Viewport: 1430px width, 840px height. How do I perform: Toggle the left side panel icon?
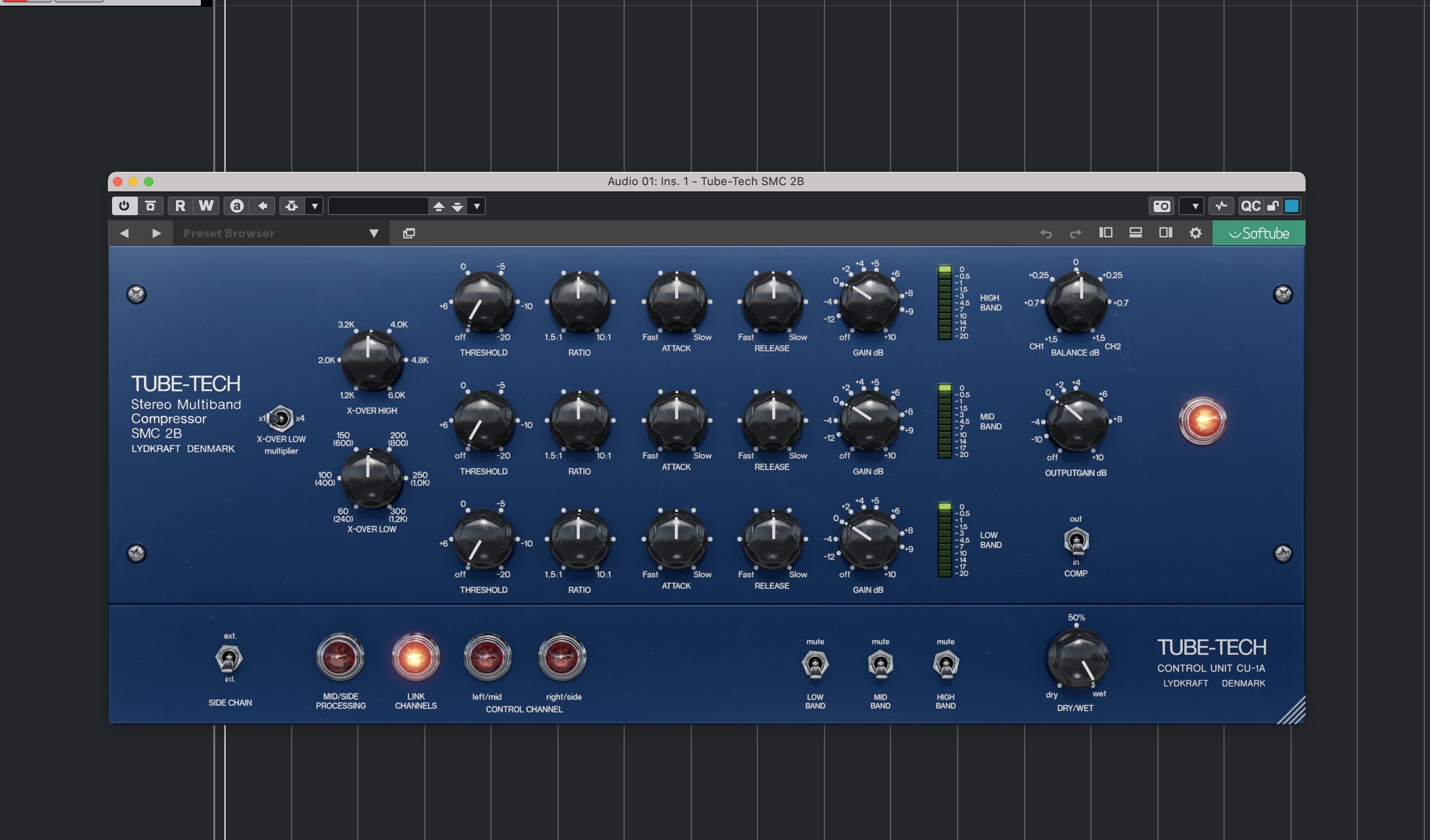pos(1105,233)
